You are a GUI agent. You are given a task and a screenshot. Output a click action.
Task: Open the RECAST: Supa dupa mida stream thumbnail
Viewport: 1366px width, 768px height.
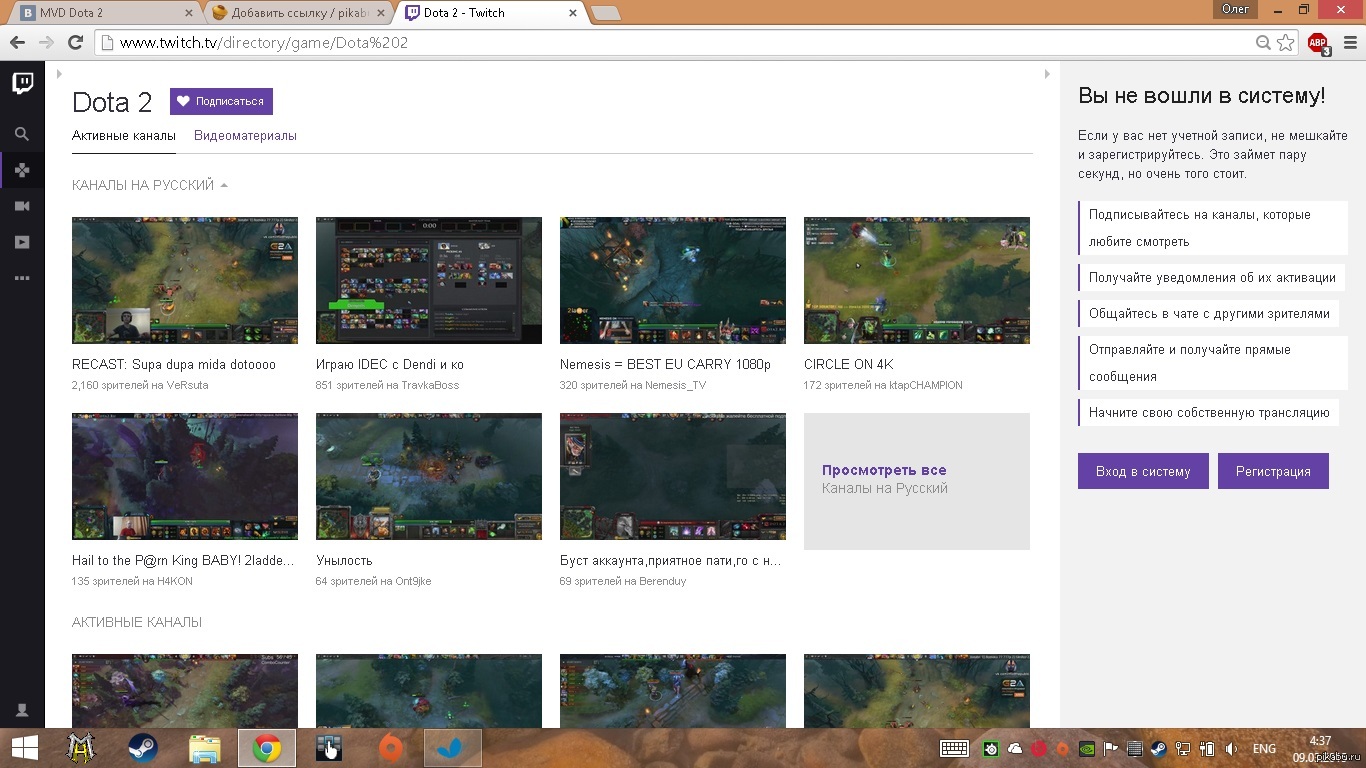[185, 280]
